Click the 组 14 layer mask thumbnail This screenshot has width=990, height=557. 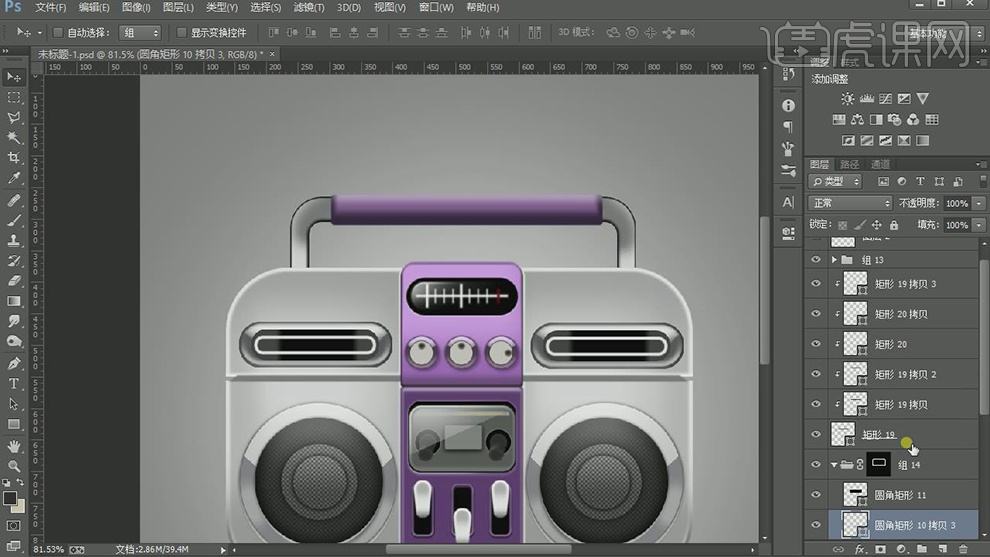[878, 464]
